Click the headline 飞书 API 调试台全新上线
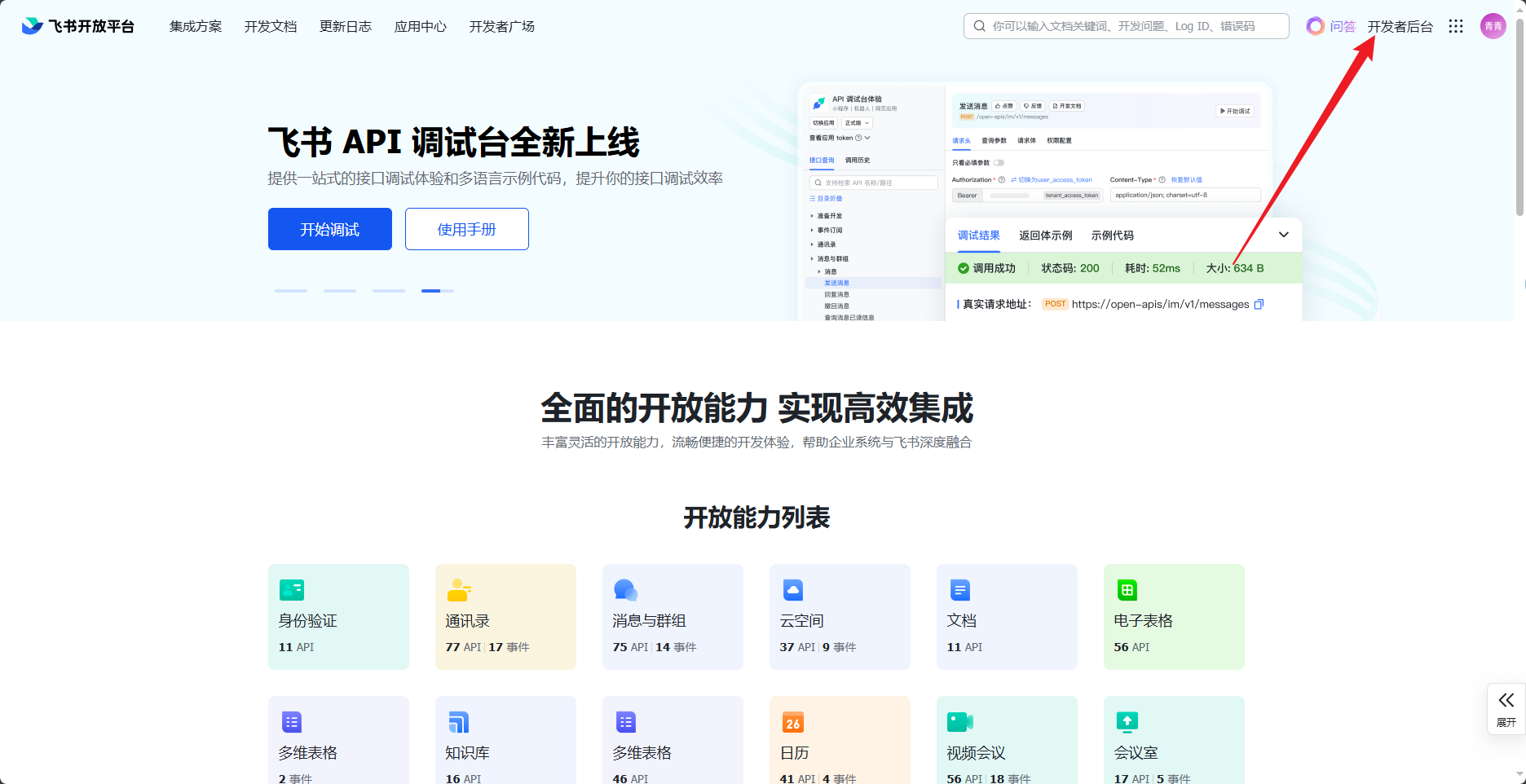This screenshot has height=784, width=1526. tap(454, 143)
